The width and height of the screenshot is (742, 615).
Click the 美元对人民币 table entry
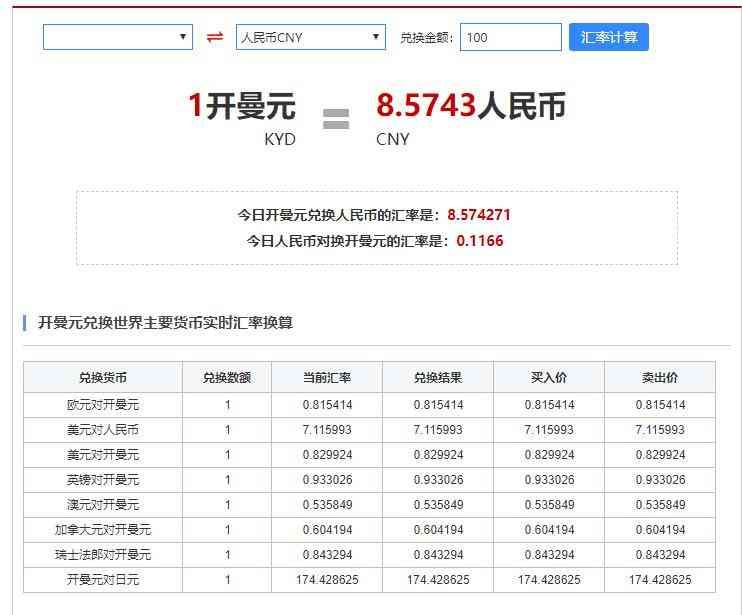[x=103, y=430]
